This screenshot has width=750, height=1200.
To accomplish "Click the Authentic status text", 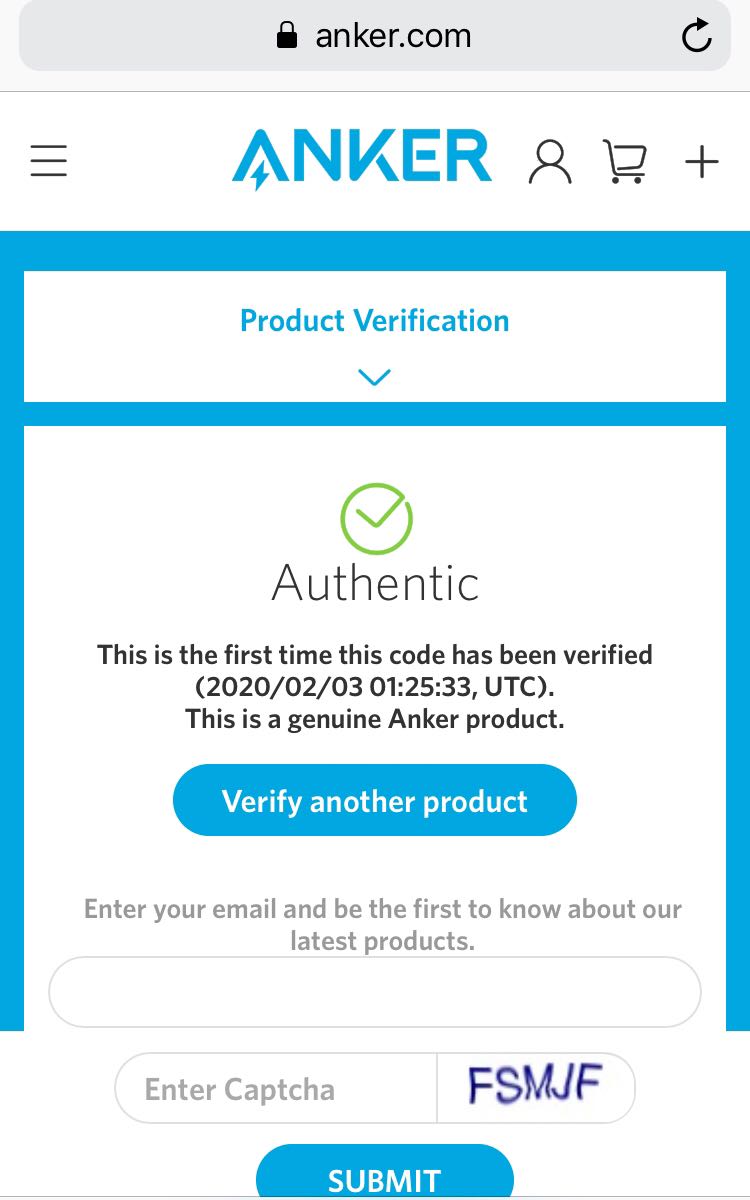I will tap(375, 583).
